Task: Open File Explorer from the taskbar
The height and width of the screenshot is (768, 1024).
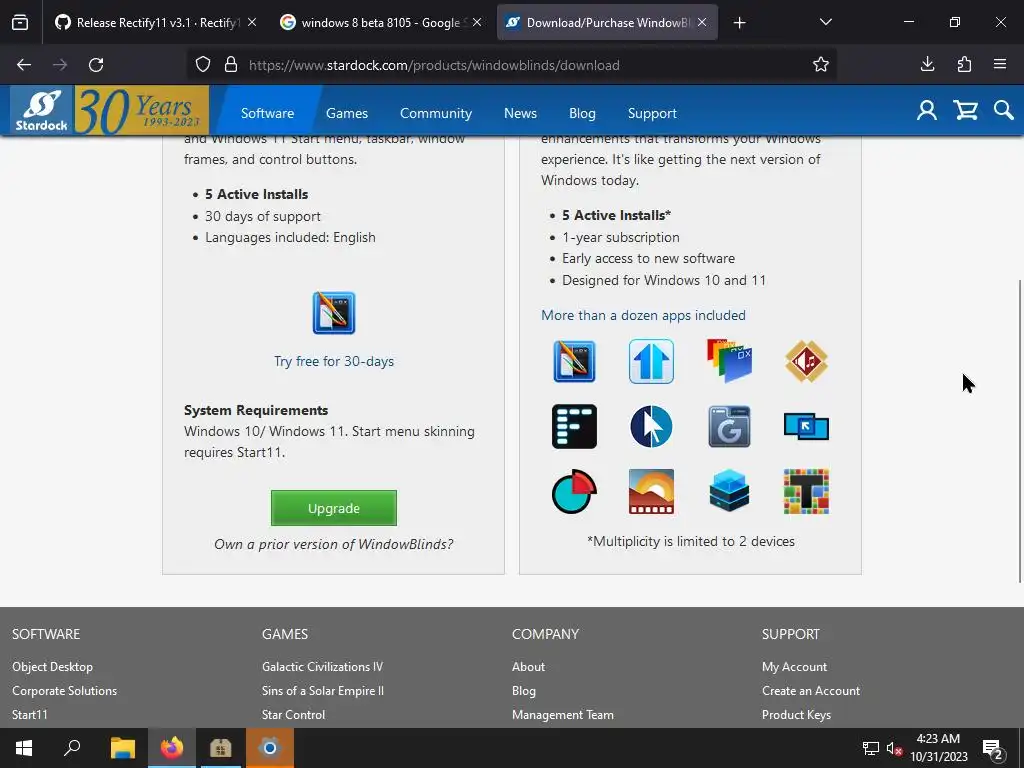Action: click(122, 748)
